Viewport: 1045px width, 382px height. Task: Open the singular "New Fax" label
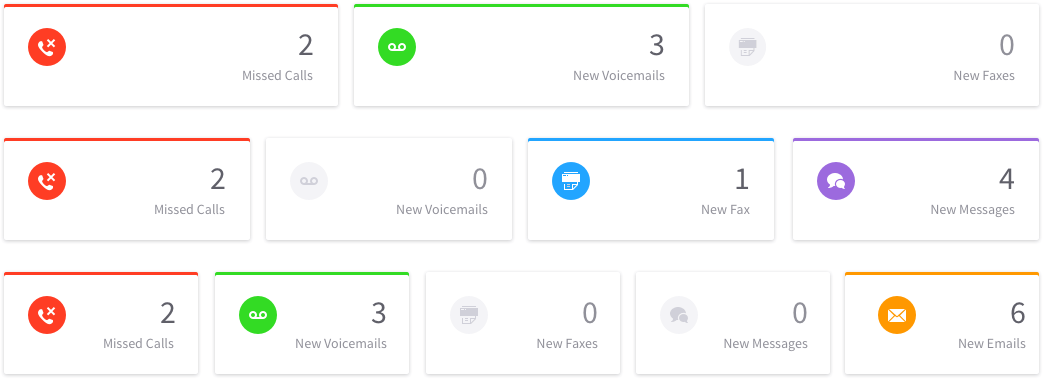pos(725,209)
